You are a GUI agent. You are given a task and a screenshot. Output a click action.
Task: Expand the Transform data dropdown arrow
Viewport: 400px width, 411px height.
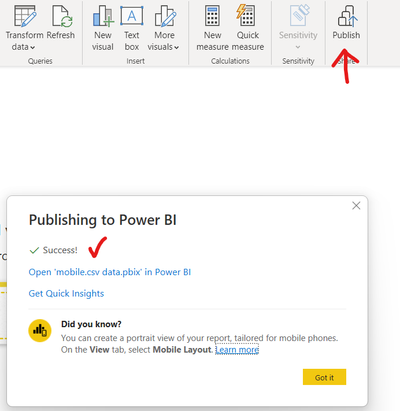[x=33, y=48]
